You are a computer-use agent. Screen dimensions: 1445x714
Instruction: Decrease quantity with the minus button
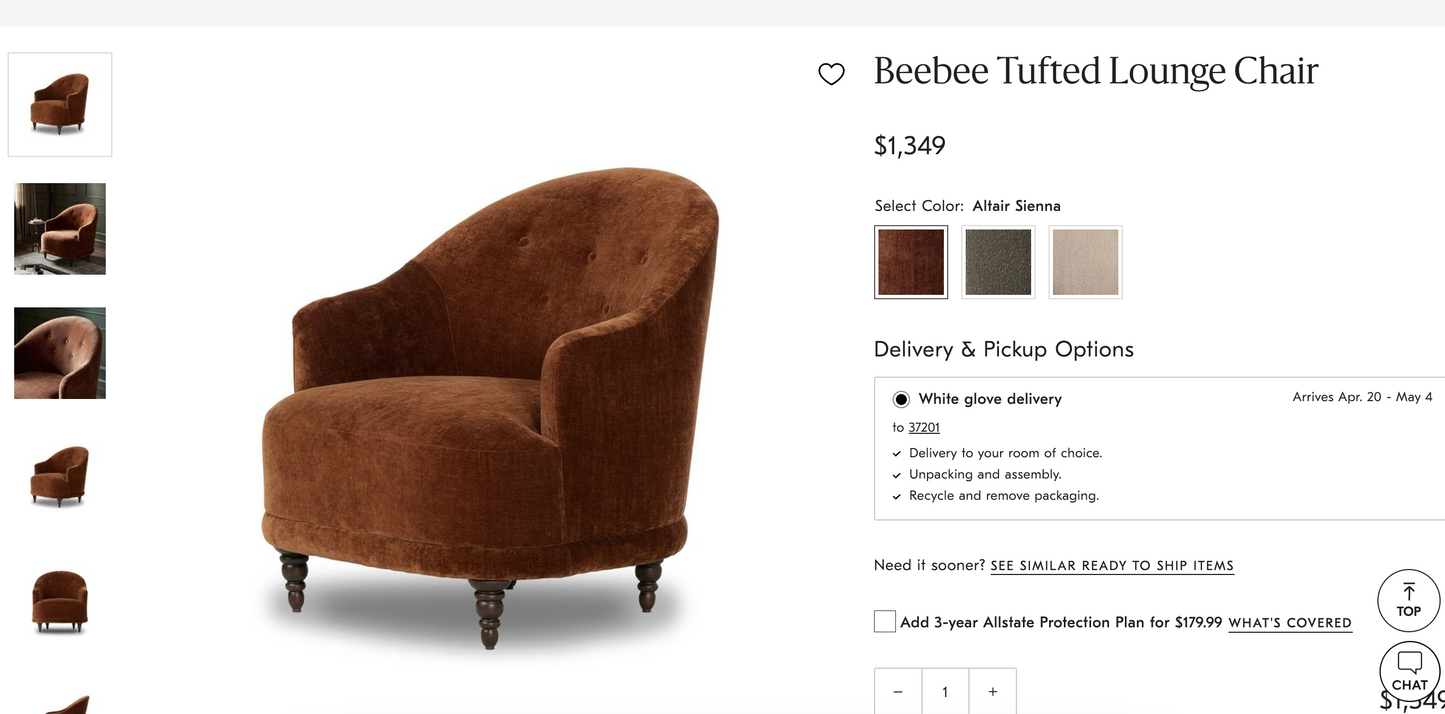[898, 691]
